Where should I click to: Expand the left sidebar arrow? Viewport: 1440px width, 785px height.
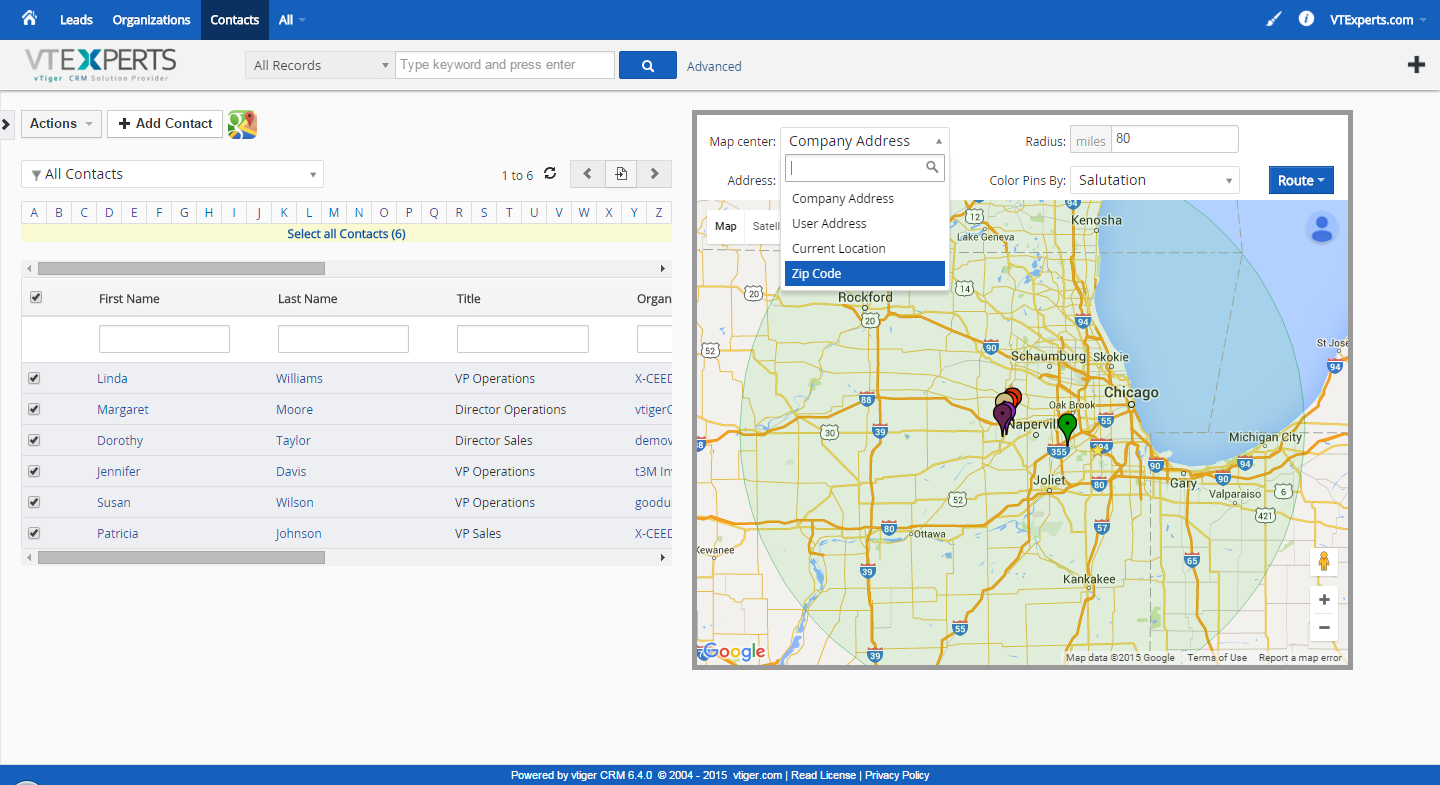6,124
